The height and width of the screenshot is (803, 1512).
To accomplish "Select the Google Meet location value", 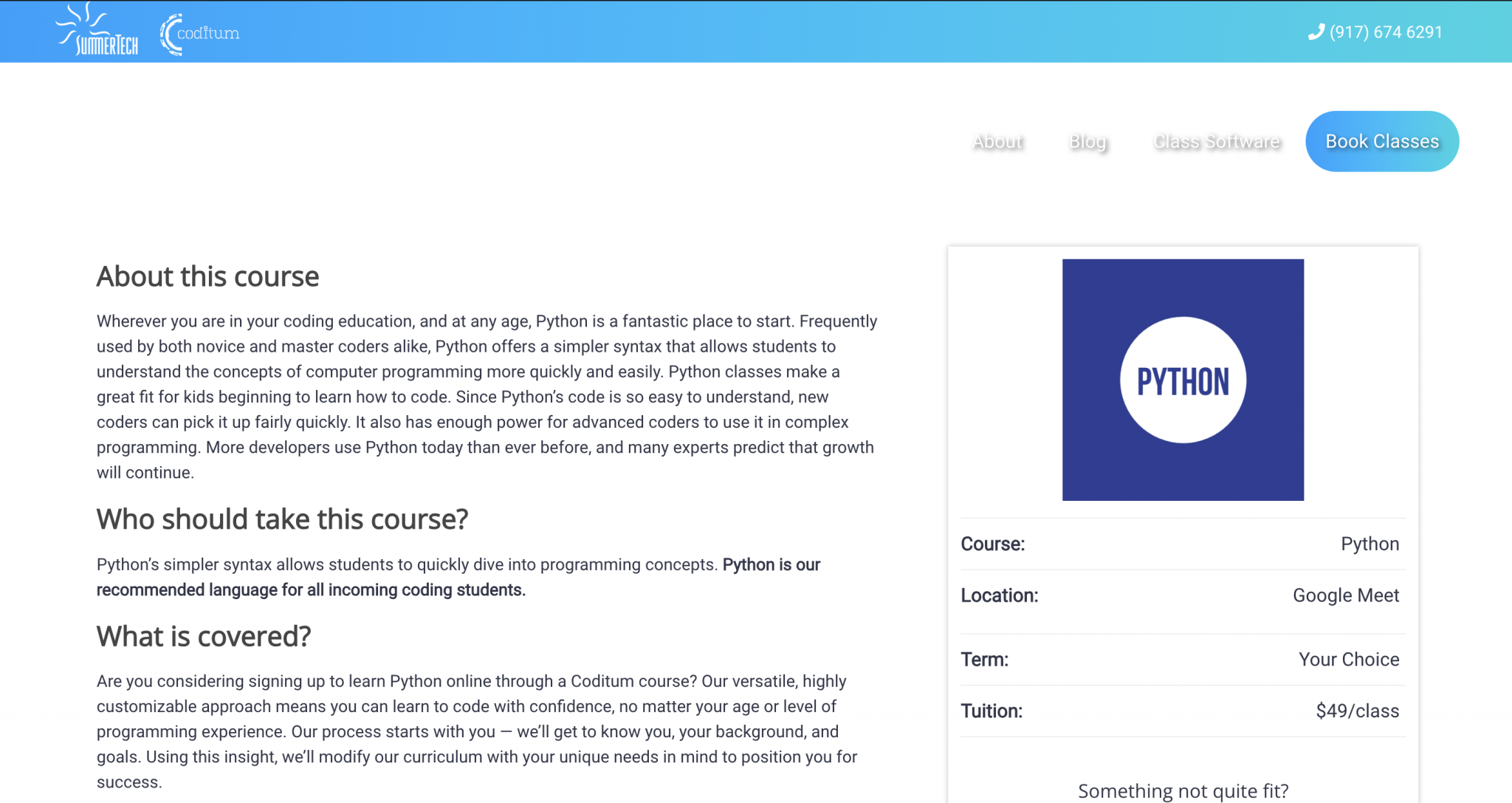I will click(x=1345, y=595).
